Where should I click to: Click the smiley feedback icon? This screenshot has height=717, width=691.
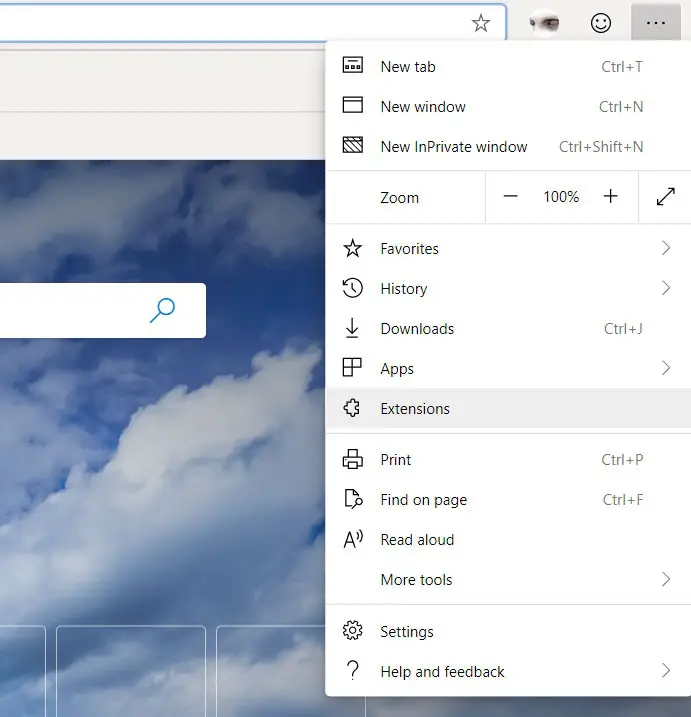point(600,23)
